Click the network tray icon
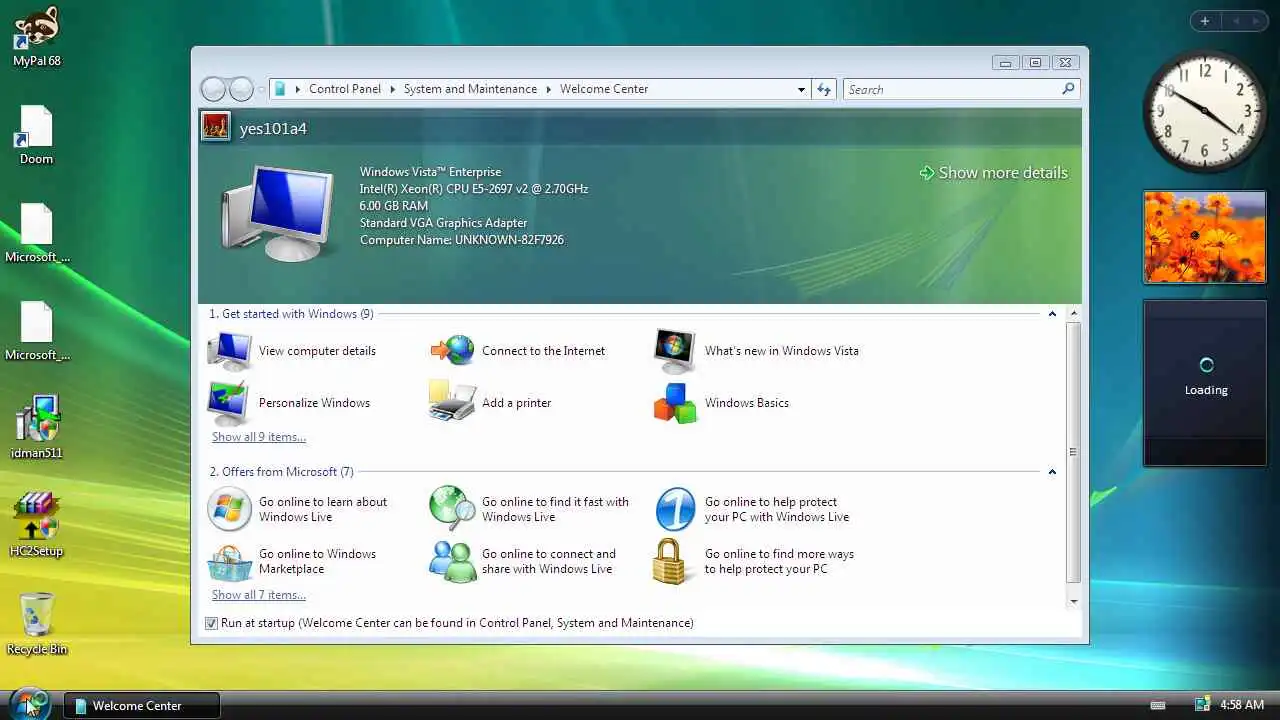This screenshot has height=720, width=1280. point(1202,705)
